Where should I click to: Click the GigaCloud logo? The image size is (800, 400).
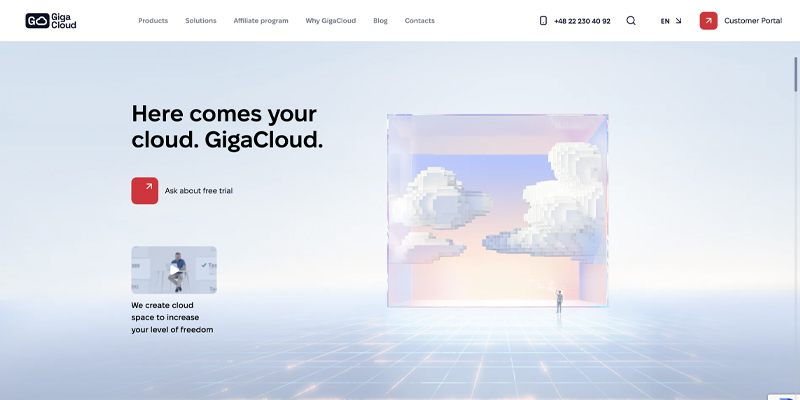51,20
